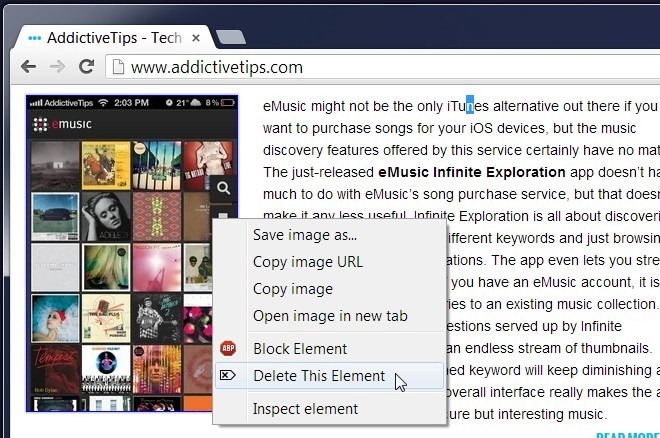Select the AddictiveTips - Tech tab
This screenshot has width=660, height=438.
coord(114,38)
